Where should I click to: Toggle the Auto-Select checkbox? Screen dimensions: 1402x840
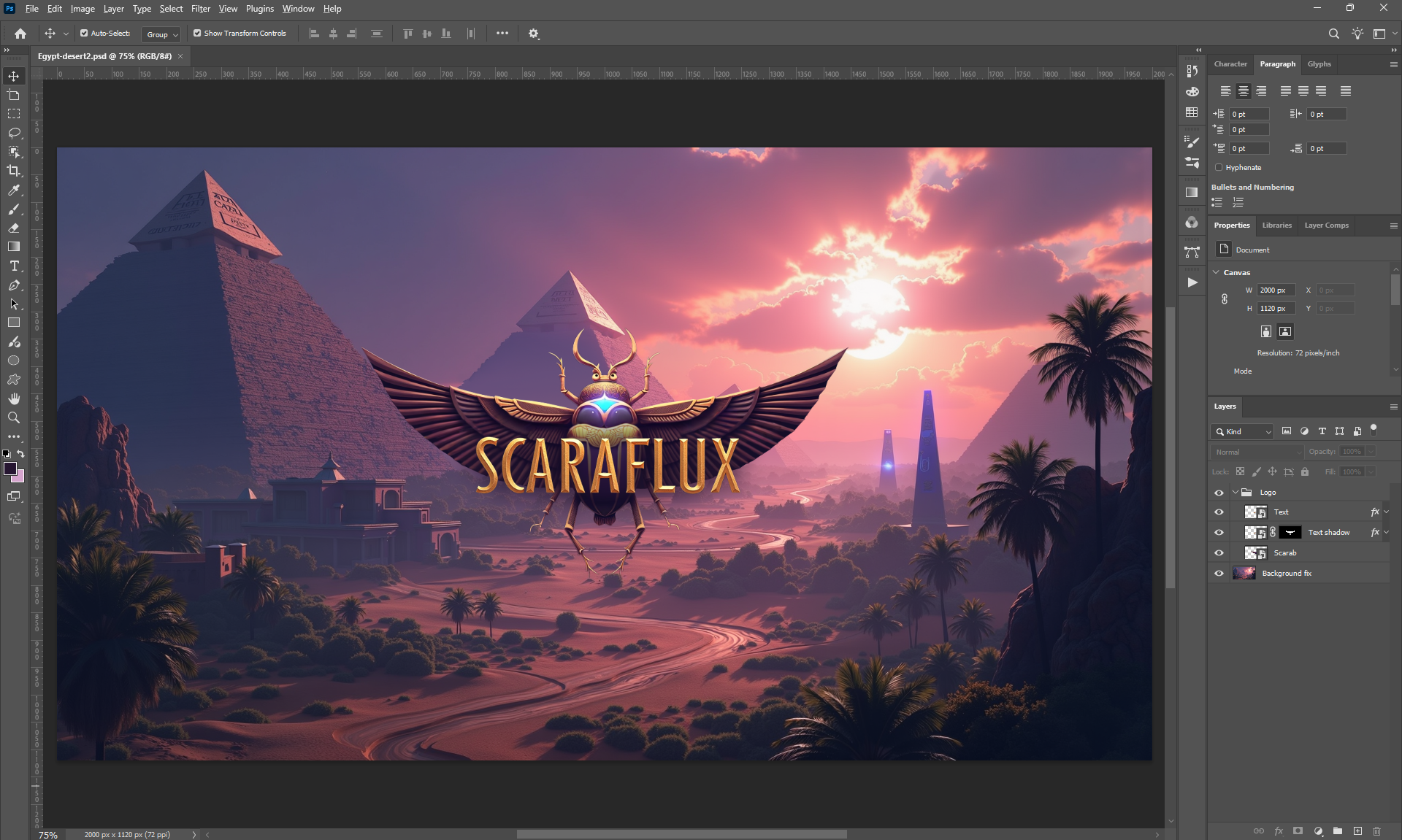pos(84,33)
